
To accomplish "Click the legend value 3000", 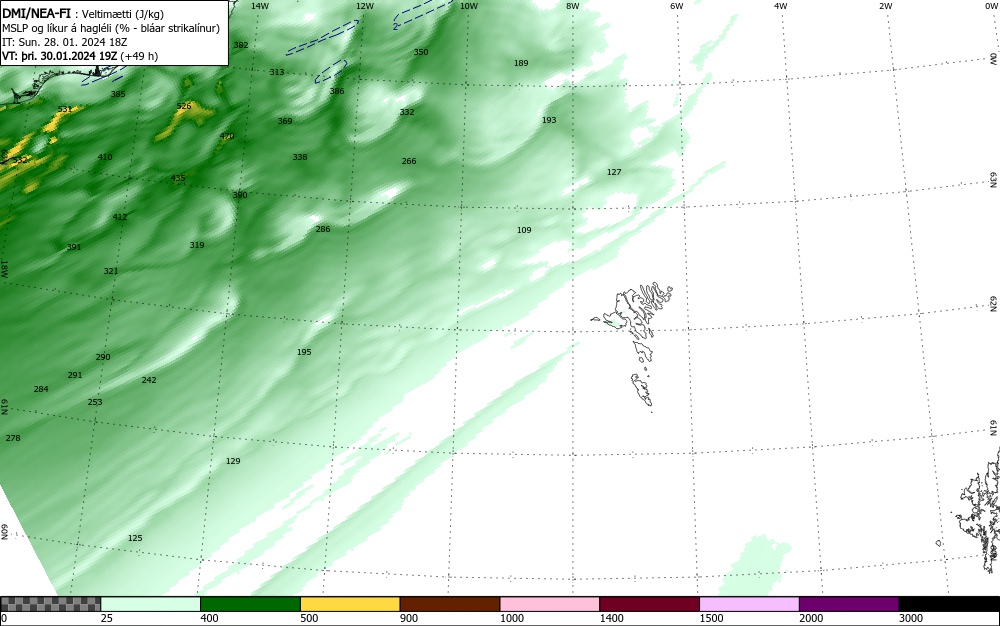I will pos(911,618).
